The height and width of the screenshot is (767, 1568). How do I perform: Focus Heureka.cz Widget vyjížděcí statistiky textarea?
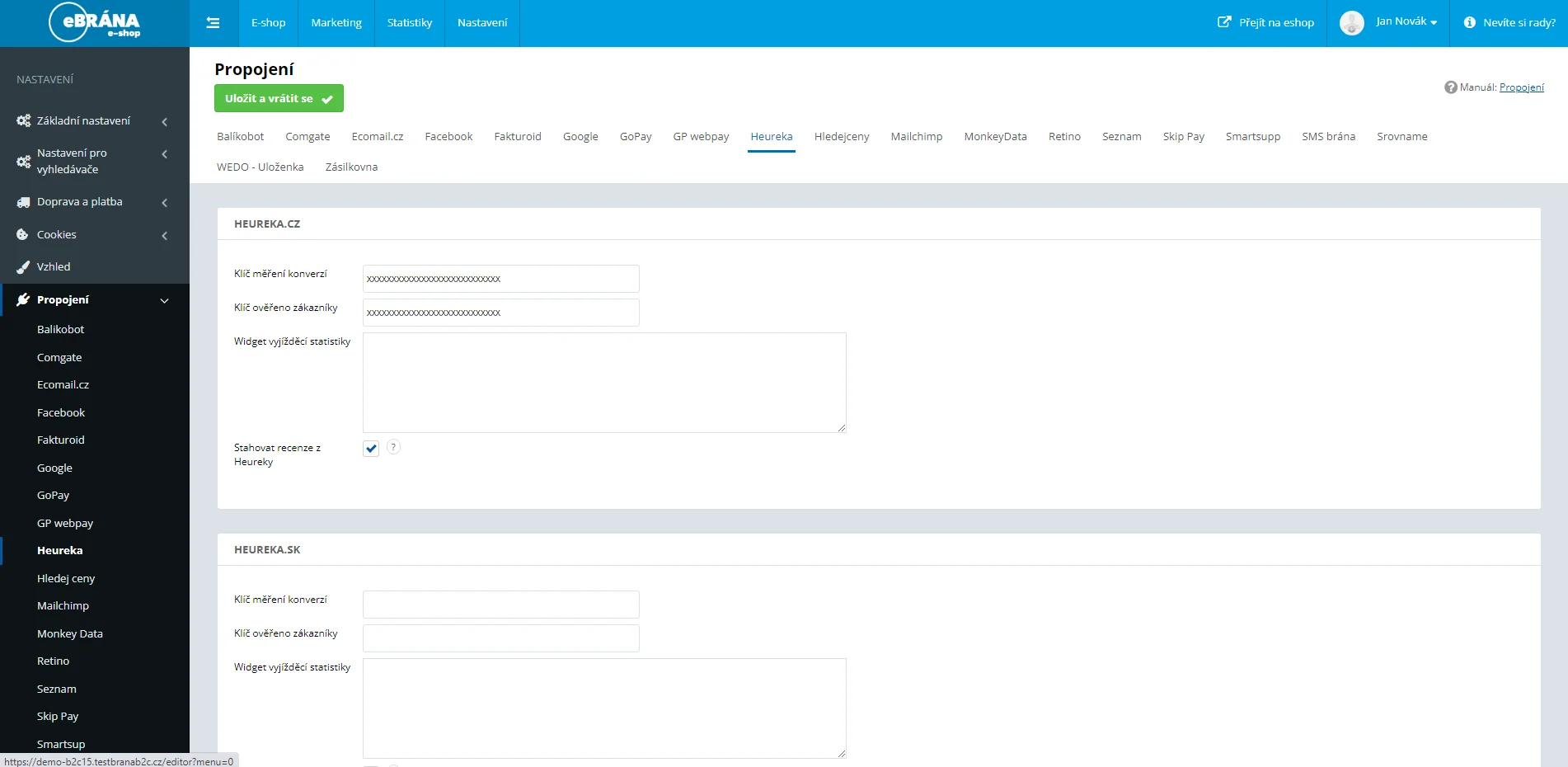click(x=604, y=383)
